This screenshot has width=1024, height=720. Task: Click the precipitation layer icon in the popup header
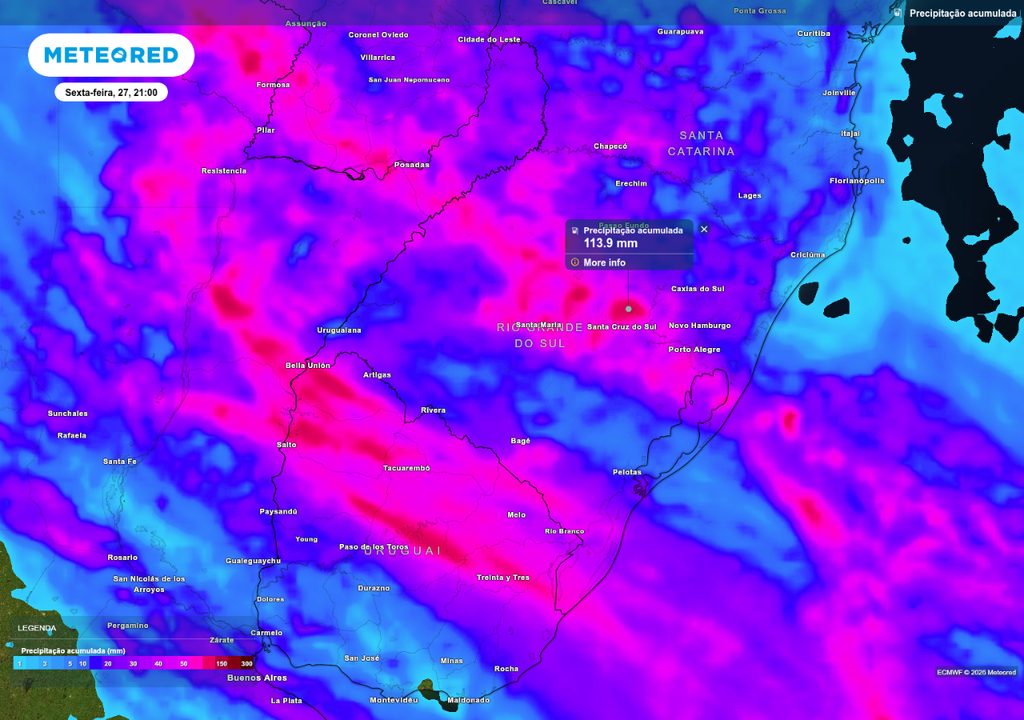575,230
